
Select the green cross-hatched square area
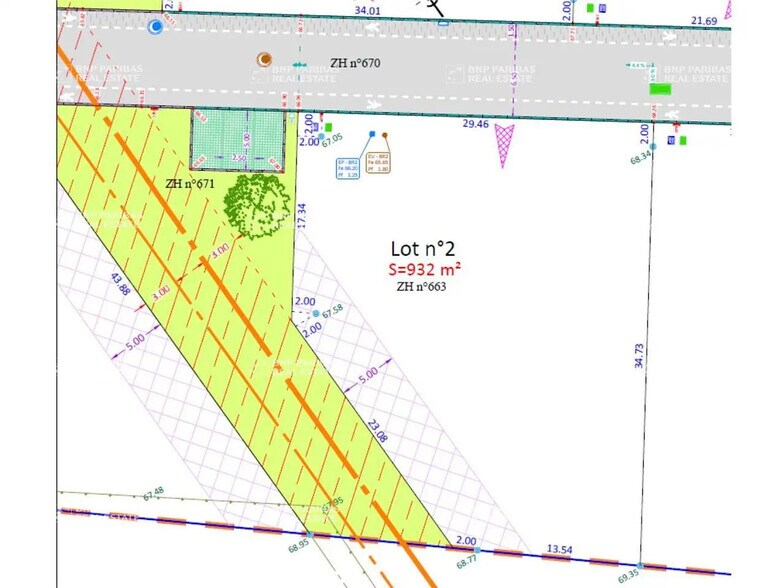[x=238, y=140]
